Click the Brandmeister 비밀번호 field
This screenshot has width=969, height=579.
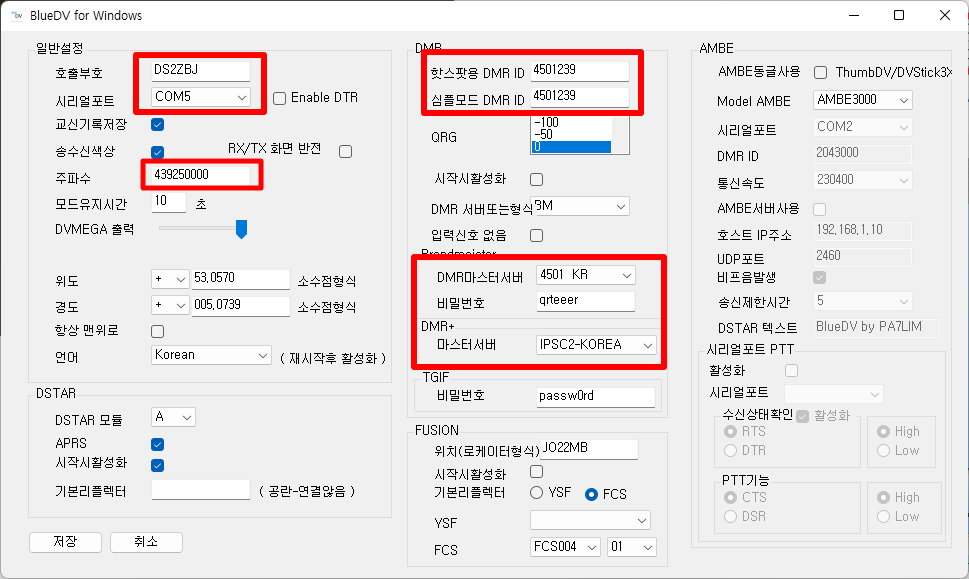586,302
